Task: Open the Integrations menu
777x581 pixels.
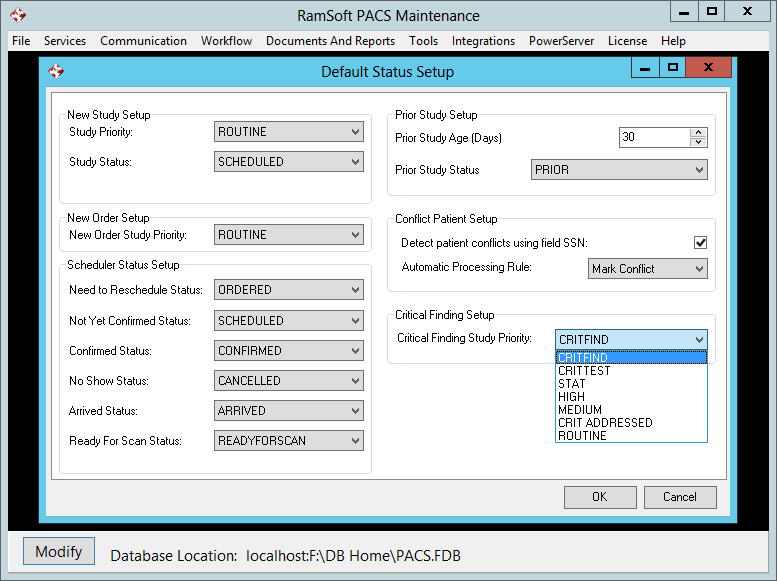Action: tap(483, 41)
